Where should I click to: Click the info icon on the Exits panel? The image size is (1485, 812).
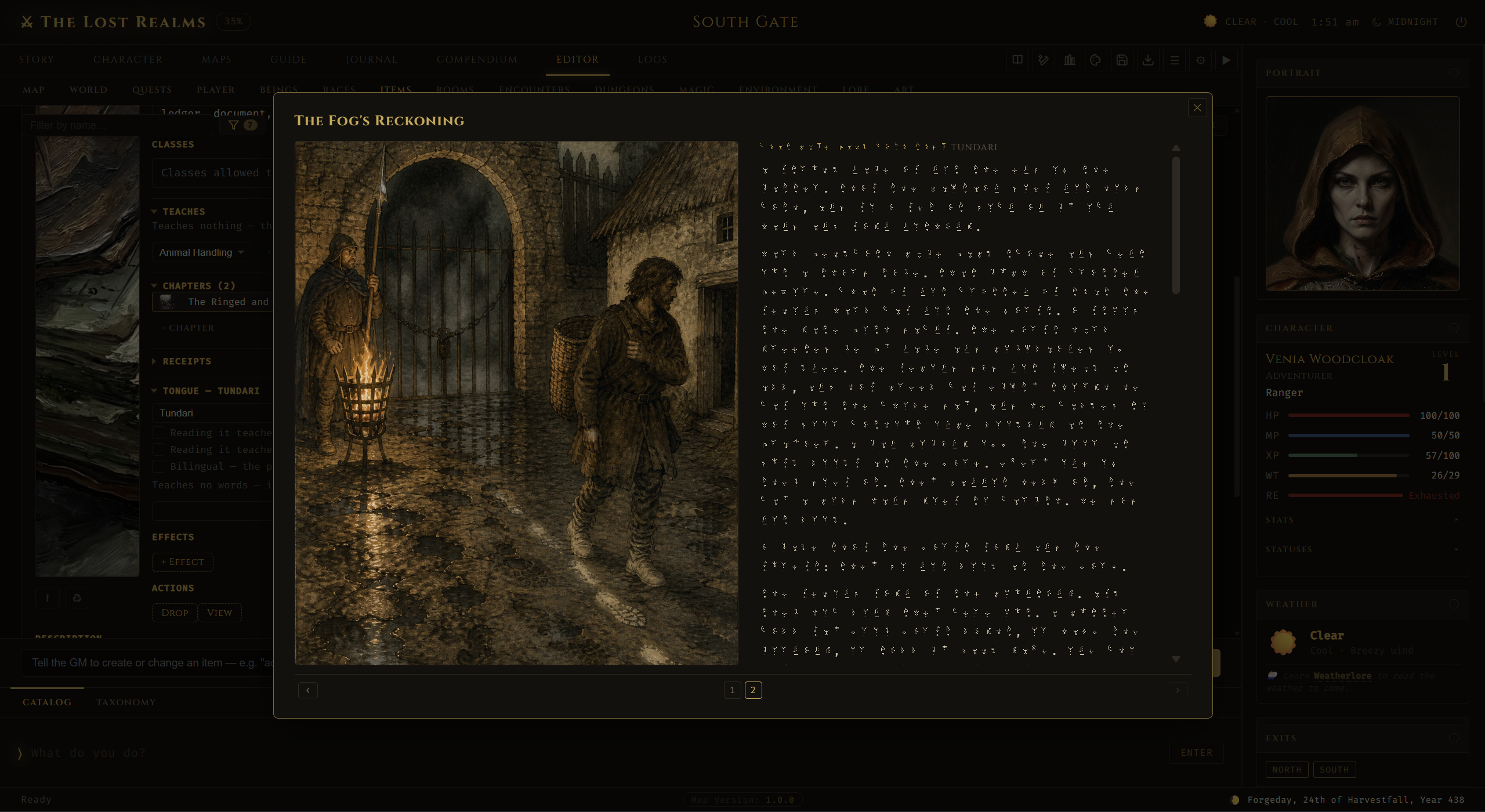coord(1454,738)
